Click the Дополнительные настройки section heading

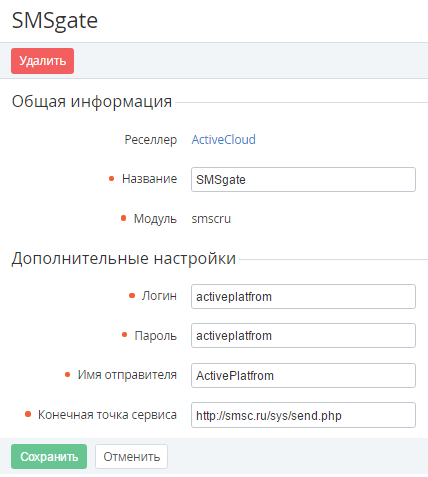[x=124, y=258]
